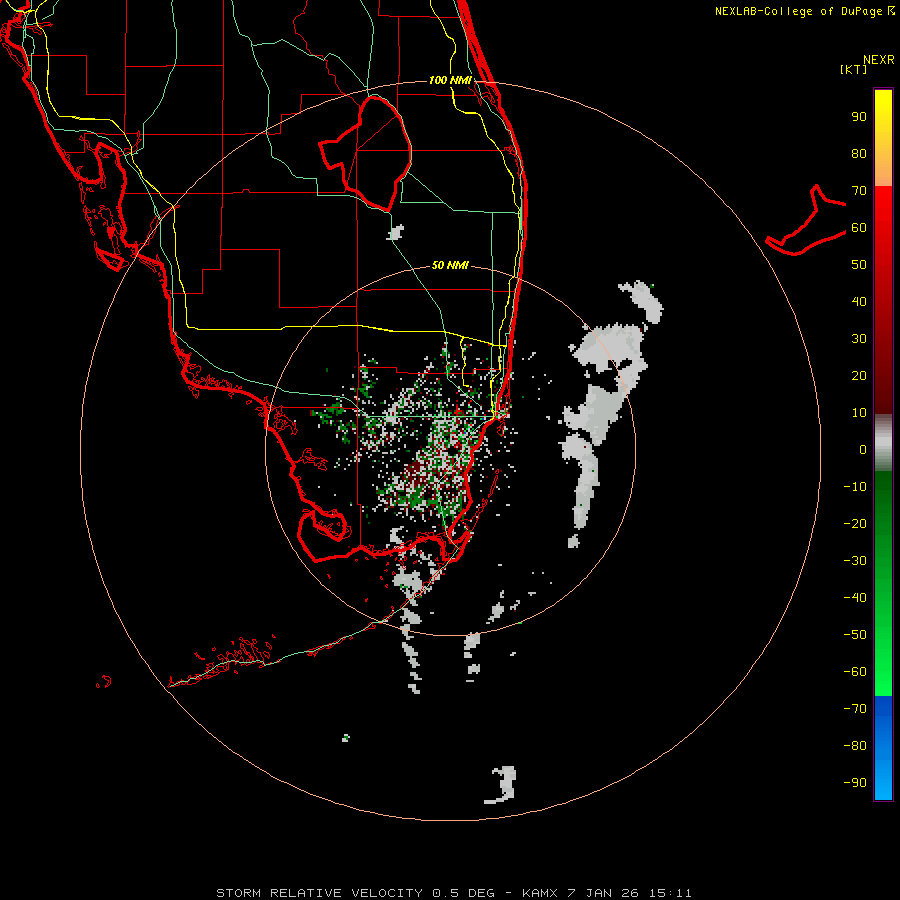Click the Lake Okeechobee outline on map

(365, 153)
